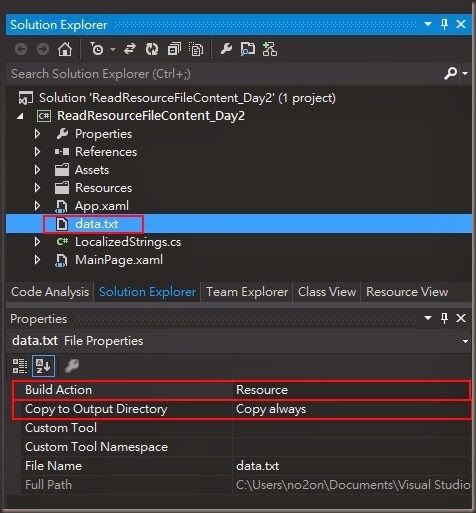The width and height of the screenshot is (476, 513).
Task: Open Solution Explorer window position dropdown
Action: coord(428,24)
